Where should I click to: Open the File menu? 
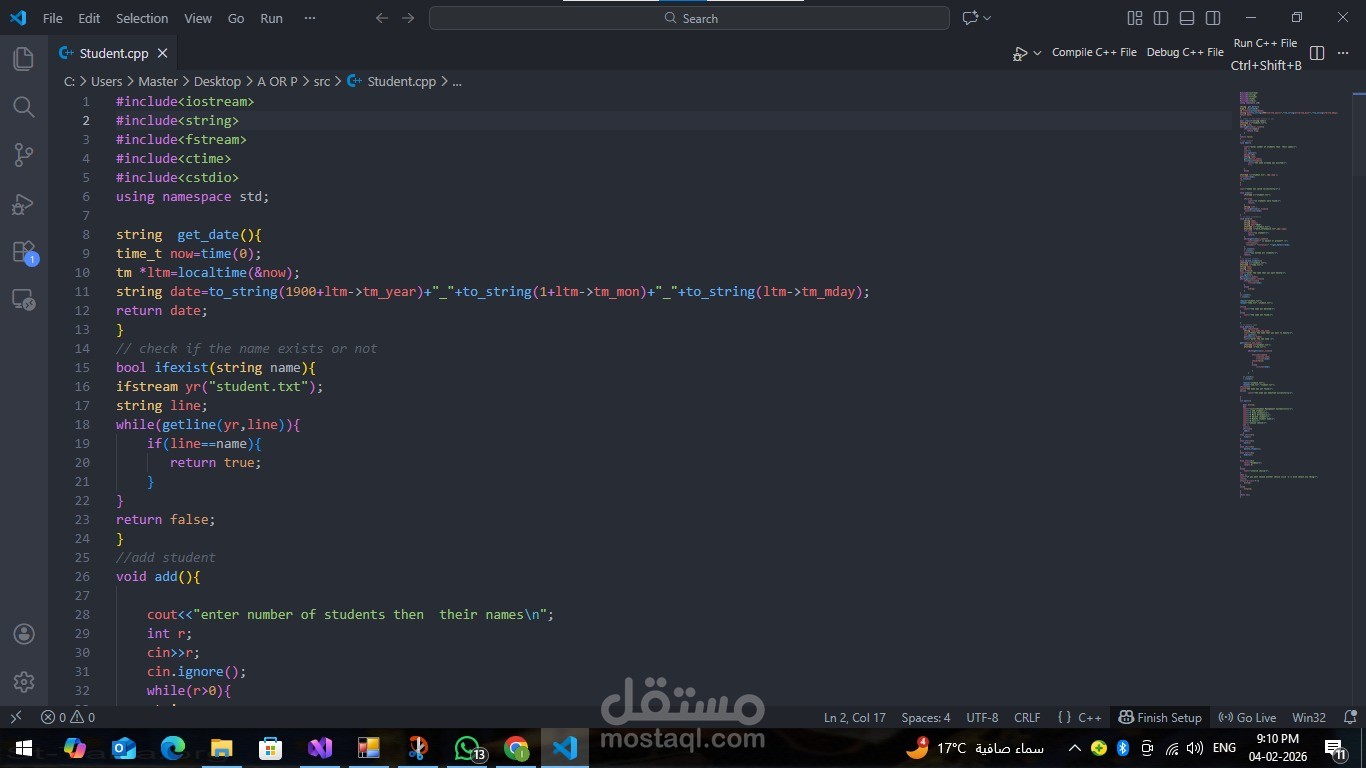point(52,18)
